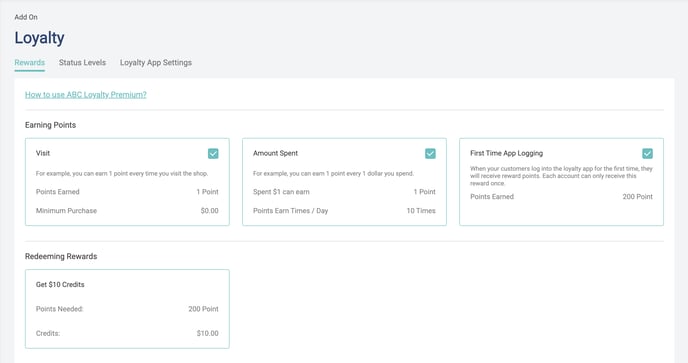Image resolution: width=688 pixels, height=363 pixels.
Task: Click the 'Points Needed:' label
Action: (60, 309)
